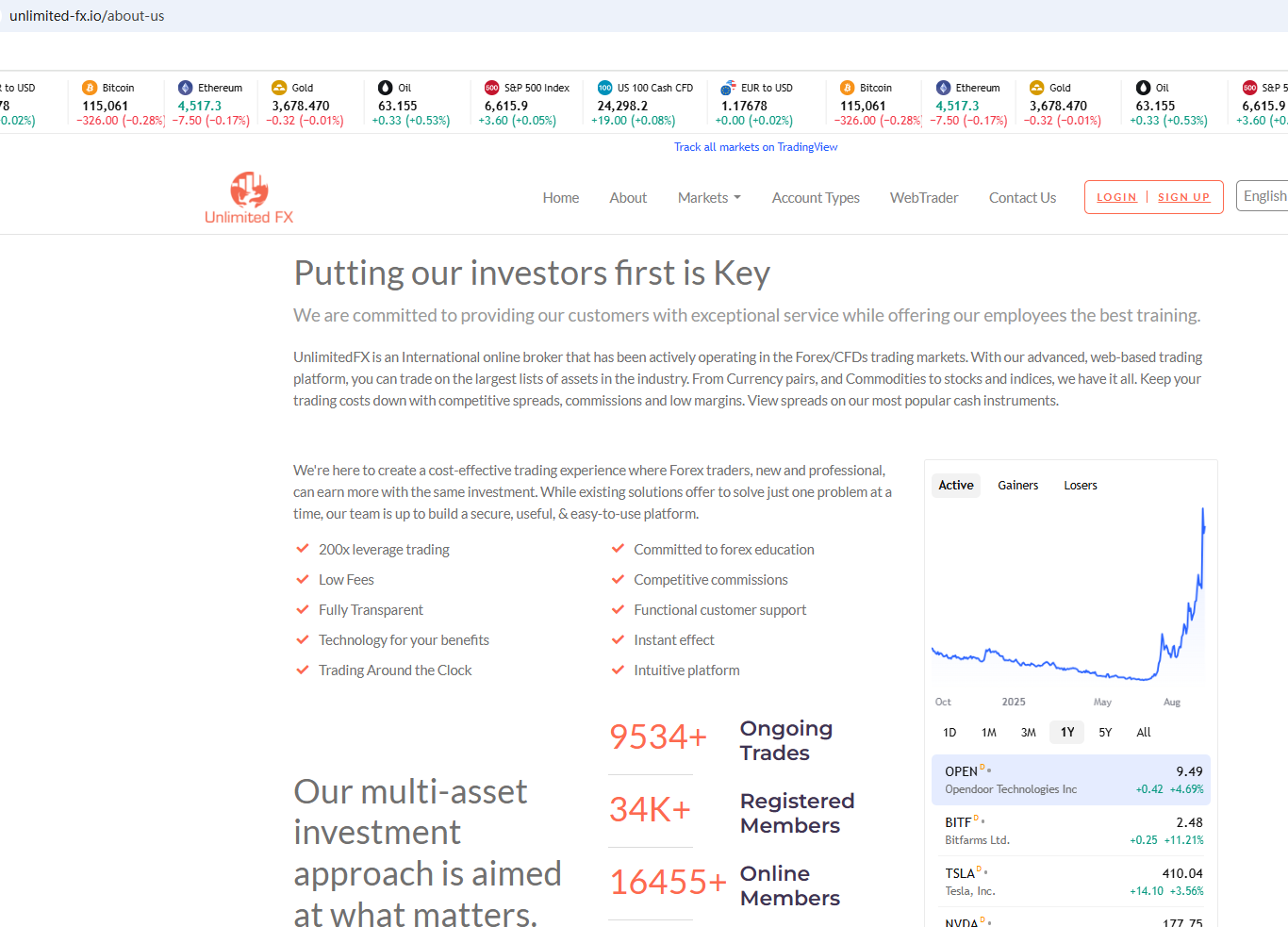Select the 5Y chart time range
This screenshot has height=927, width=1288.
1105,733
